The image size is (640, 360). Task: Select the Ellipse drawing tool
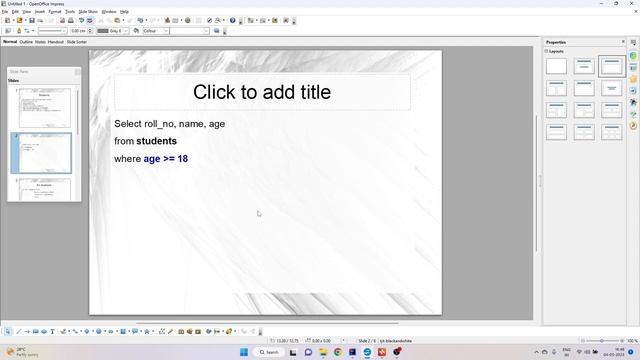coord(44,331)
